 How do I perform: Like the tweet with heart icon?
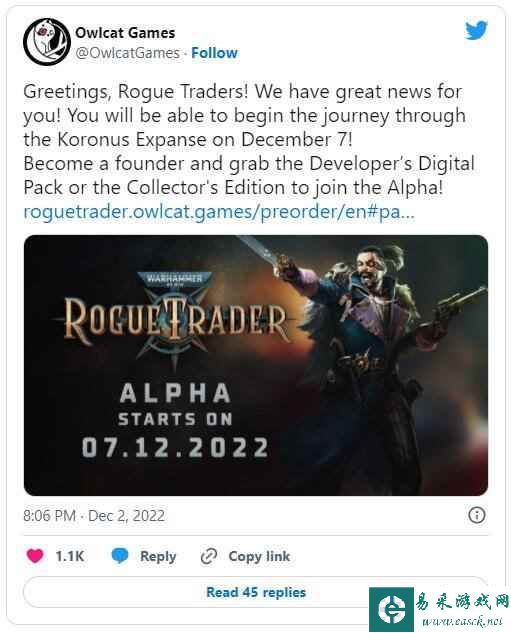point(35,556)
